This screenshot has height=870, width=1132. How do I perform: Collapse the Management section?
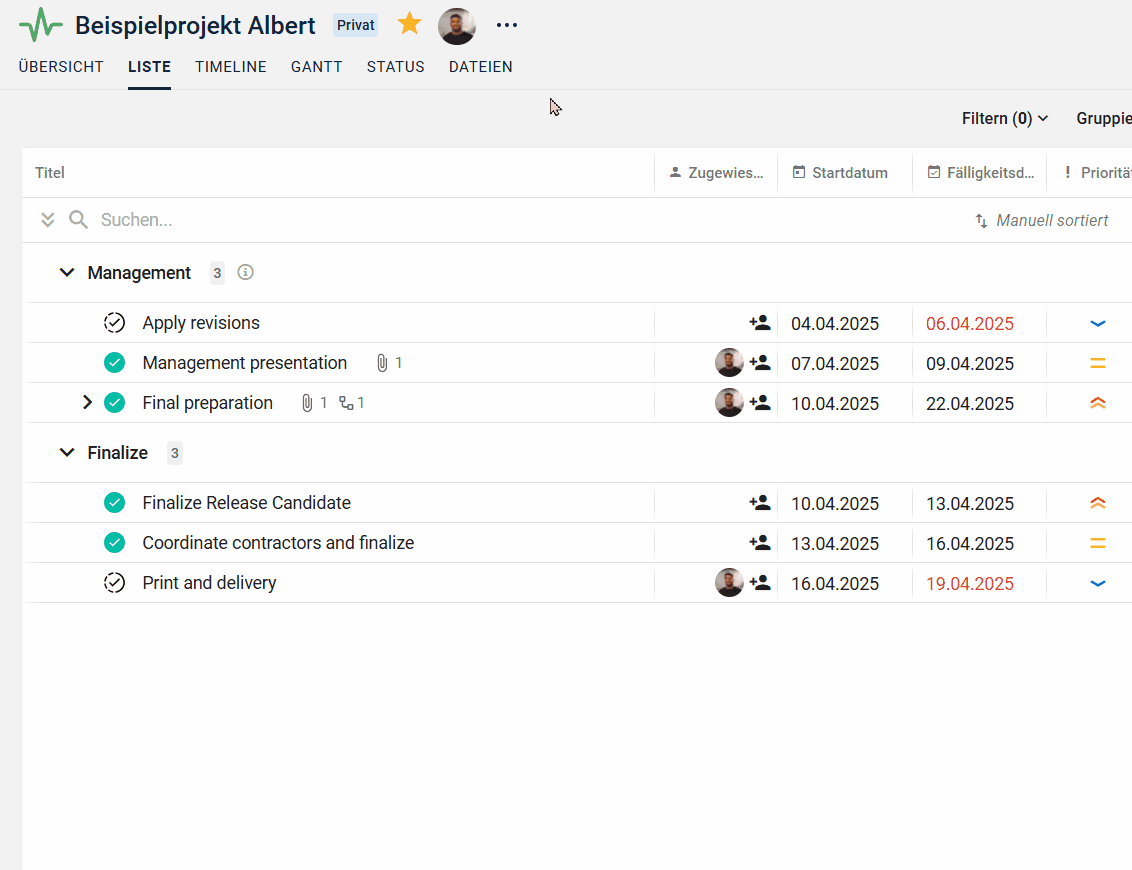[x=67, y=272]
